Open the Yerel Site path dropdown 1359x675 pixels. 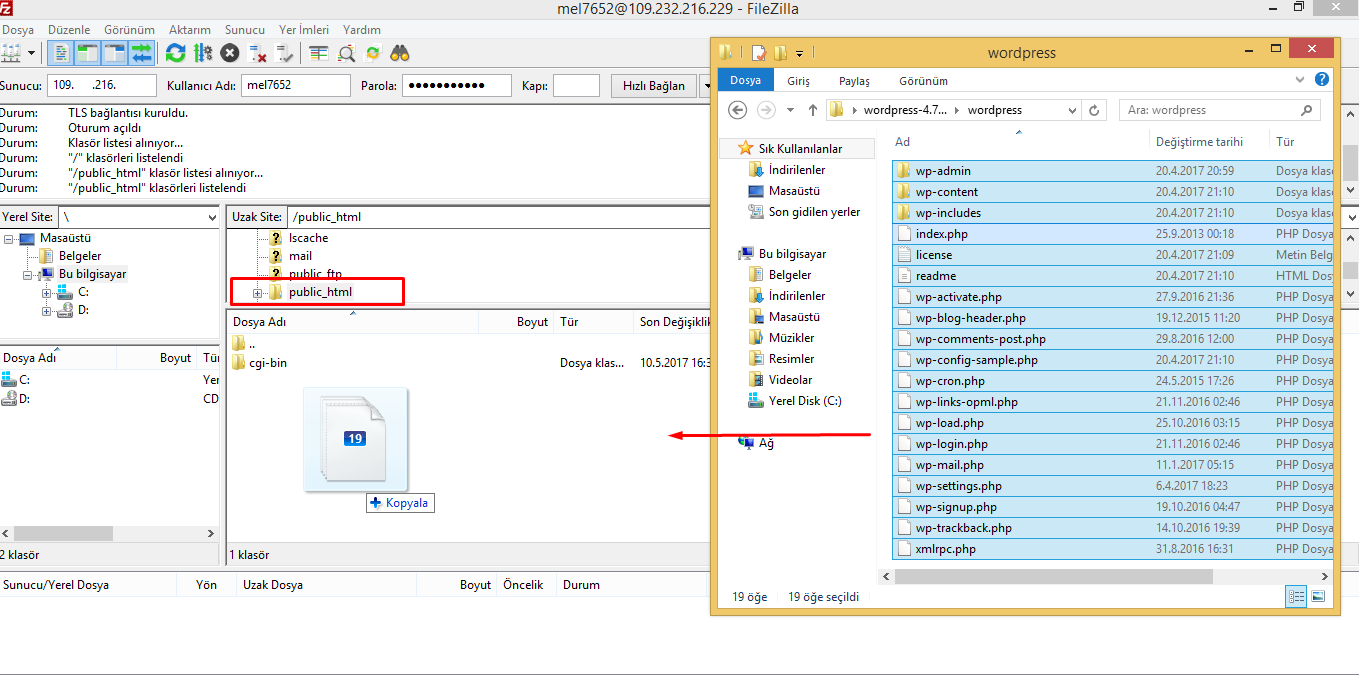pyautogui.click(x=212, y=217)
